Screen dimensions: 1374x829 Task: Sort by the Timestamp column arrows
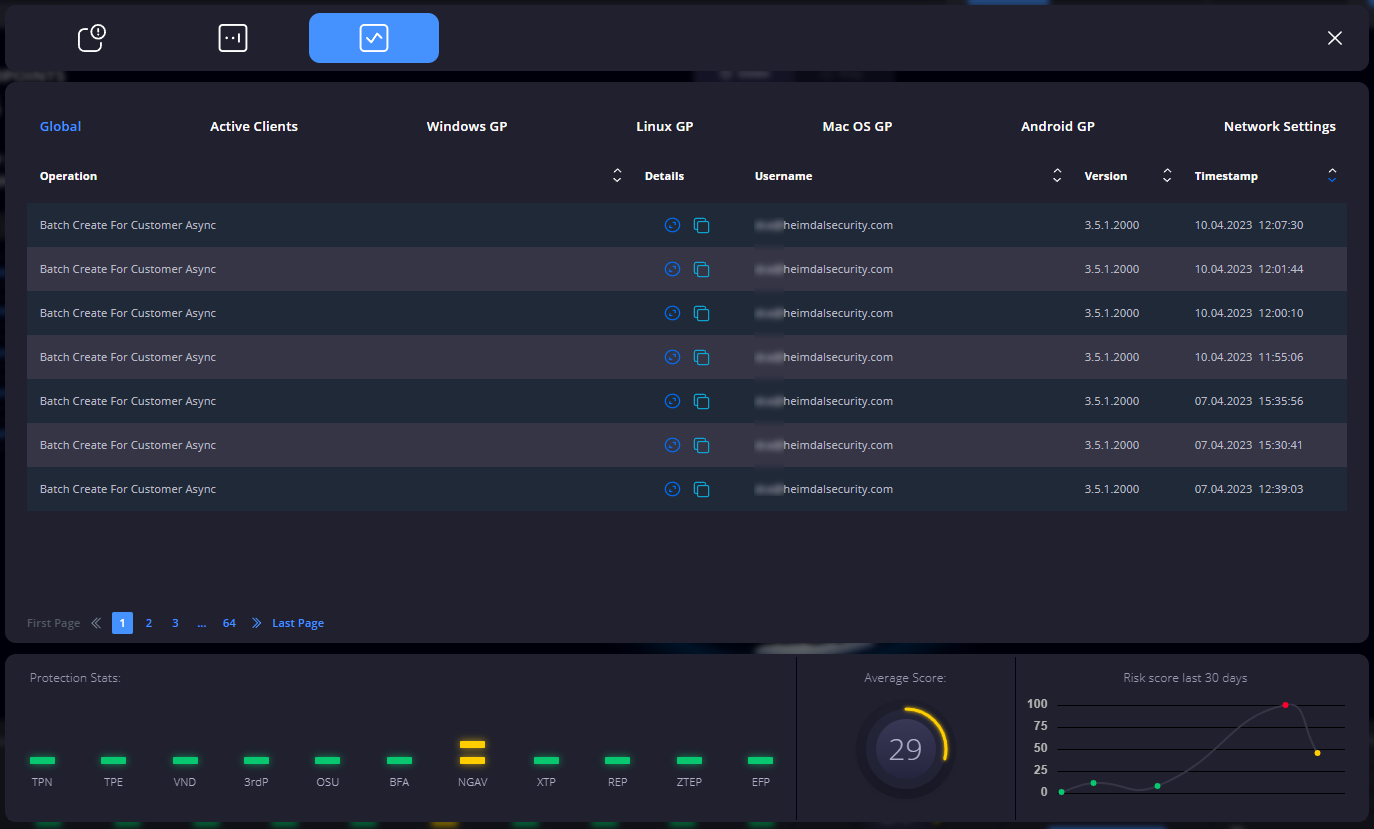(x=1332, y=176)
